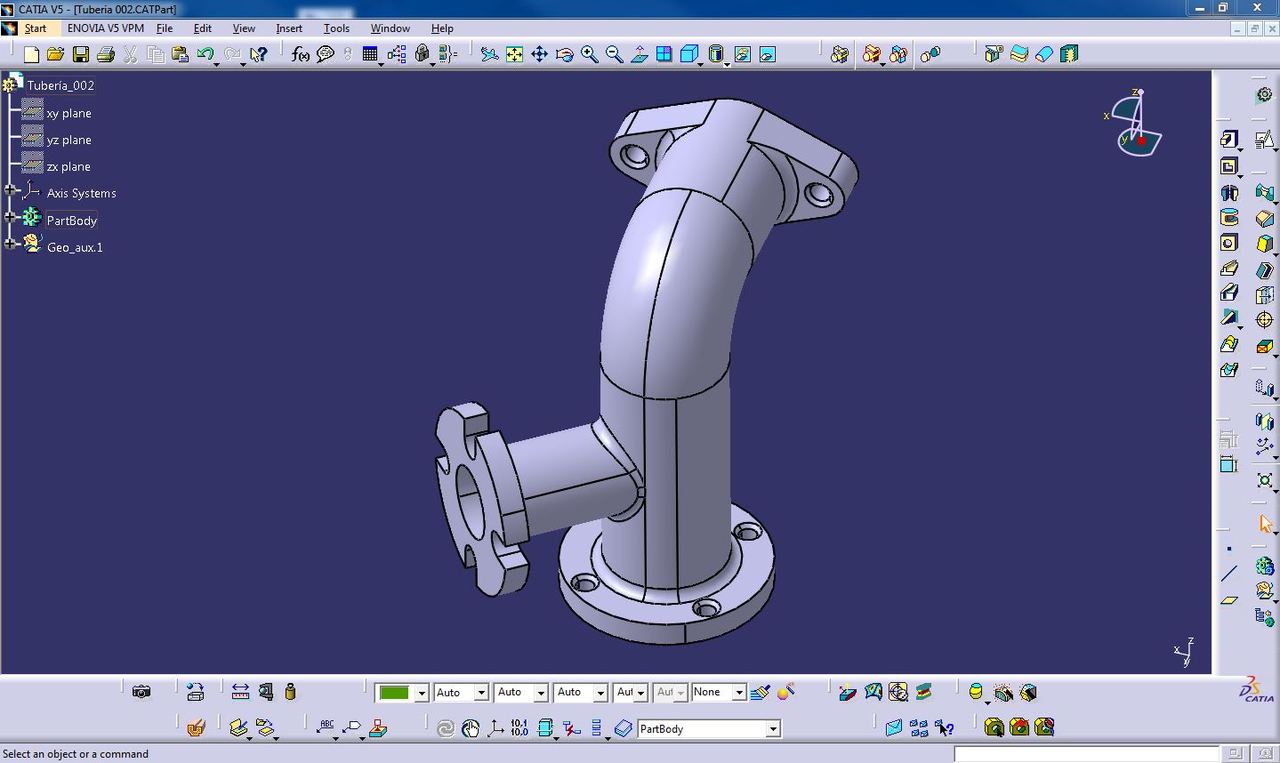Open the second Auto dropdown, transparency field
This screenshot has width=1280, height=763.
point(541,693)
